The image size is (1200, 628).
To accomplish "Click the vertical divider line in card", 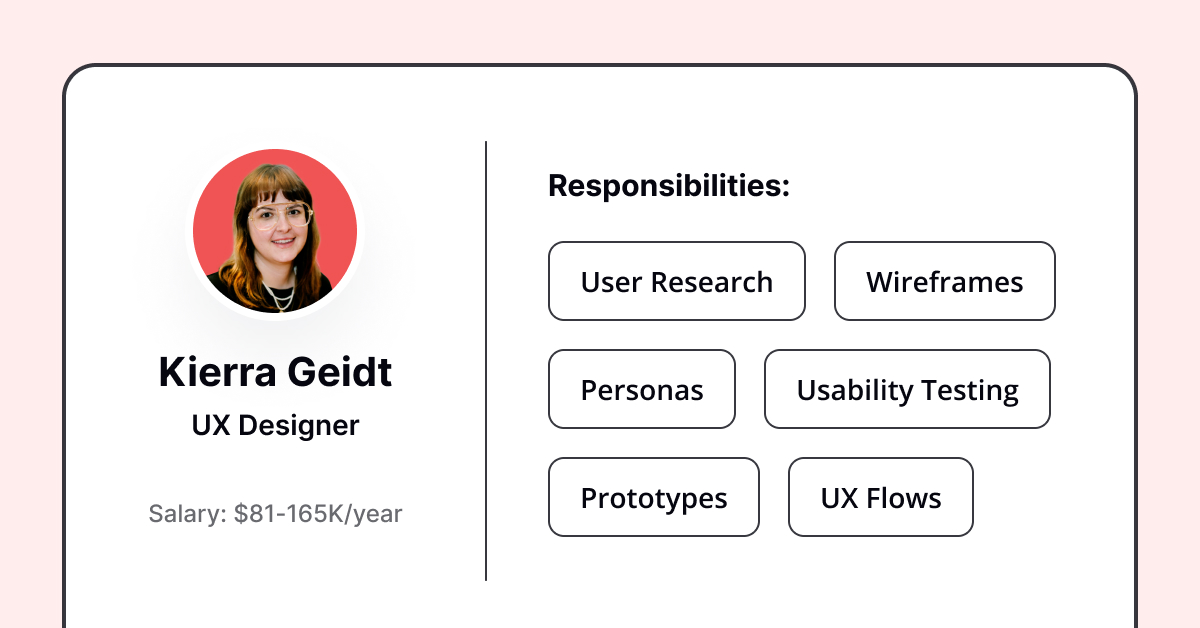I will coord(486,360).
